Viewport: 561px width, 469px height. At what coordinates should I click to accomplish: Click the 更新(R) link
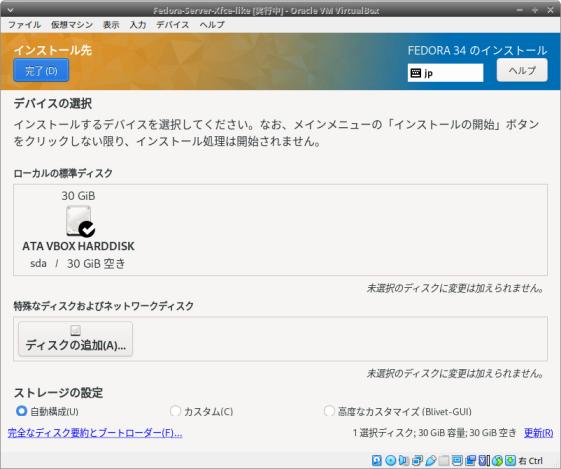538,433
